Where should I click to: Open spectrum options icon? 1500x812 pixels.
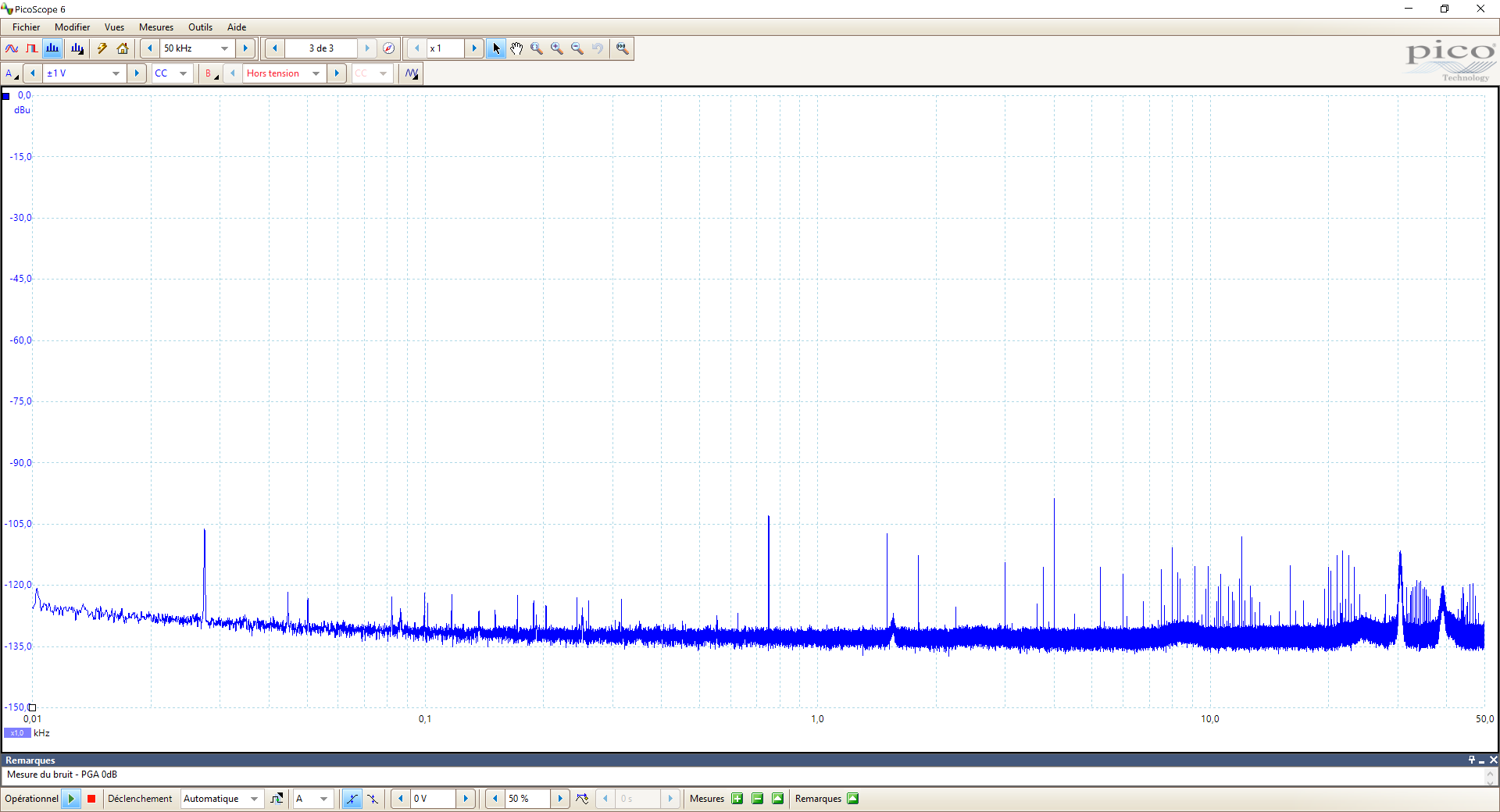77,48
